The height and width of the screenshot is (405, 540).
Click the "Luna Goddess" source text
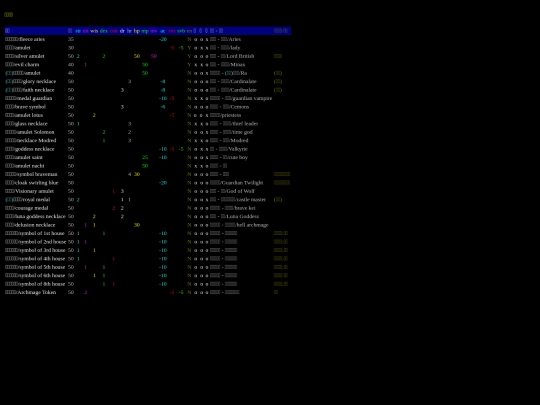(x=243, y=217)
